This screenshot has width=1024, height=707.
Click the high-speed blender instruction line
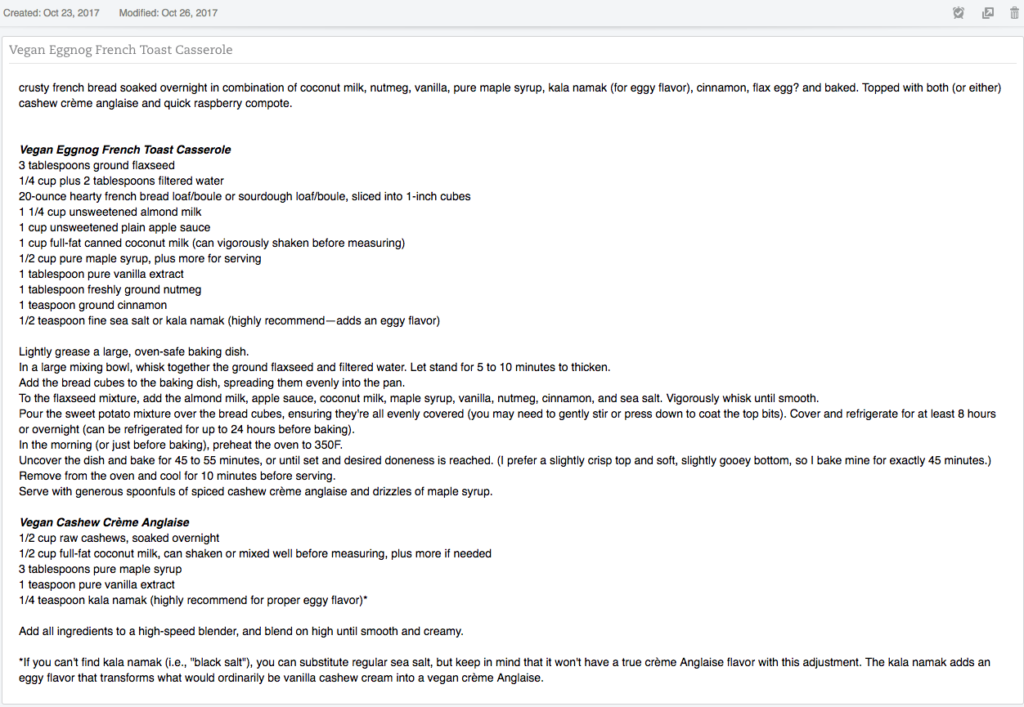click(x=240, y=631)
